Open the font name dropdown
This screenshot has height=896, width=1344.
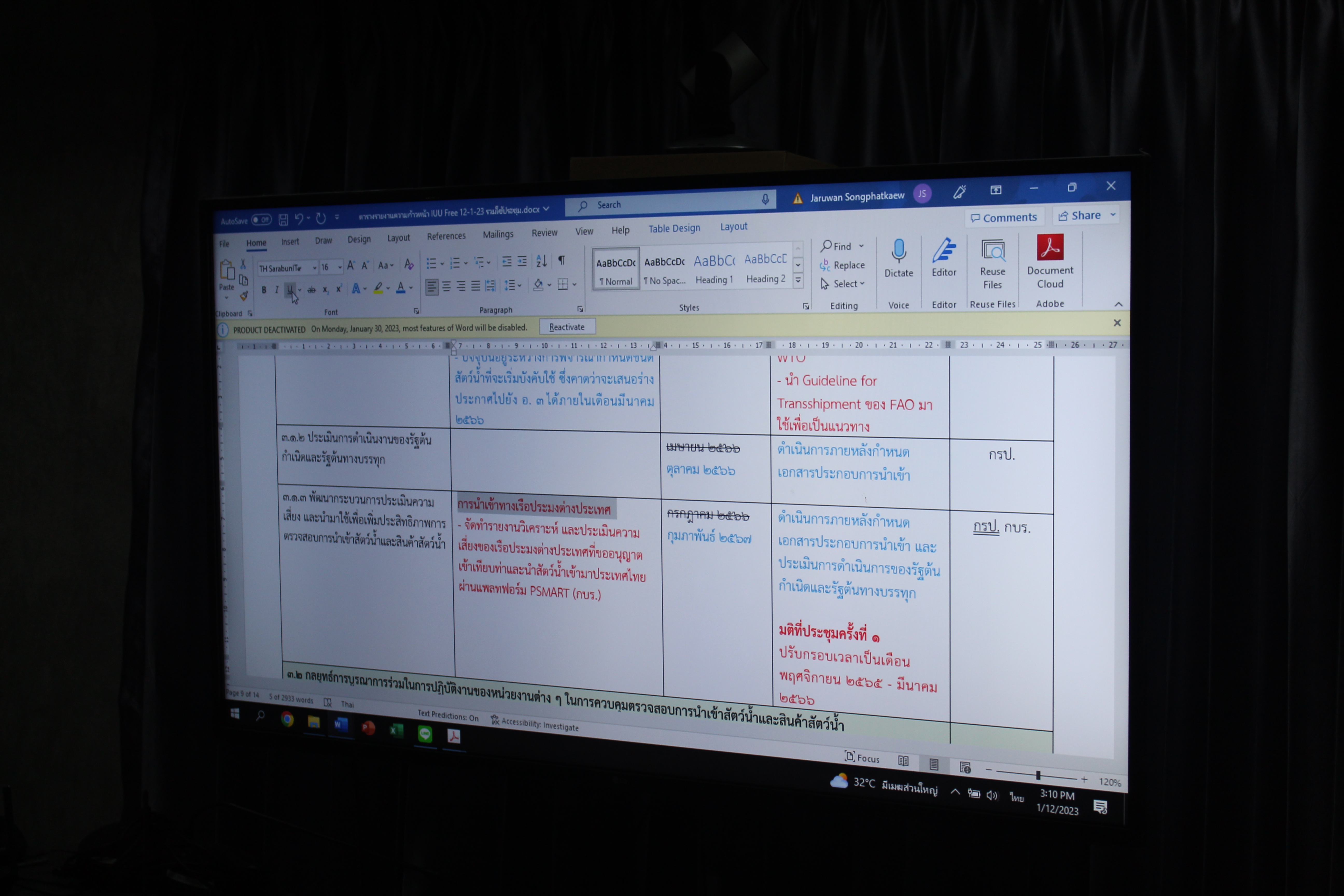coord(314,268)
